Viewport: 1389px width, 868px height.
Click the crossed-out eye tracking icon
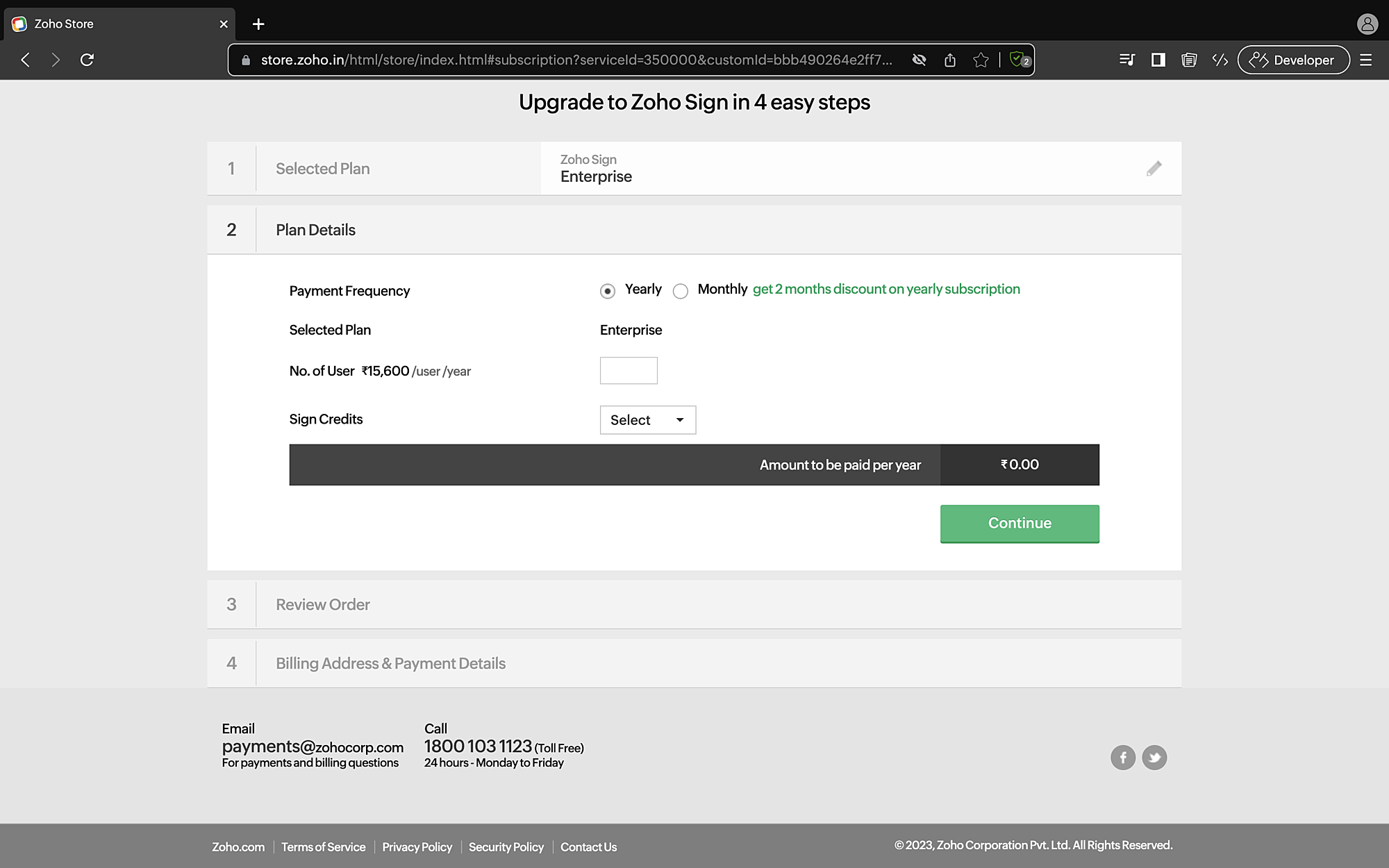click(x=919, y=60)
